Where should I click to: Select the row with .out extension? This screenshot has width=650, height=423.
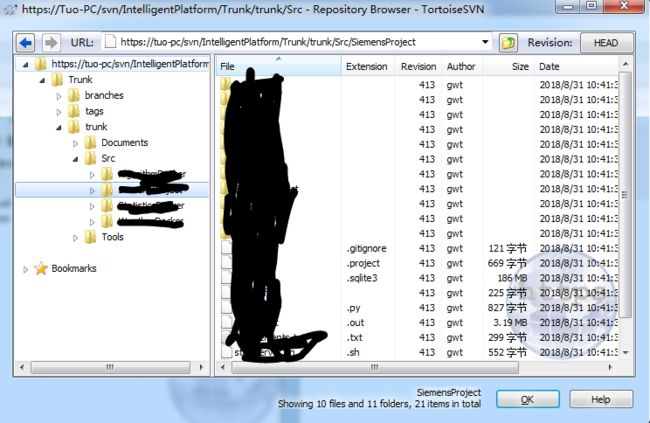click(x=418, y=323)
